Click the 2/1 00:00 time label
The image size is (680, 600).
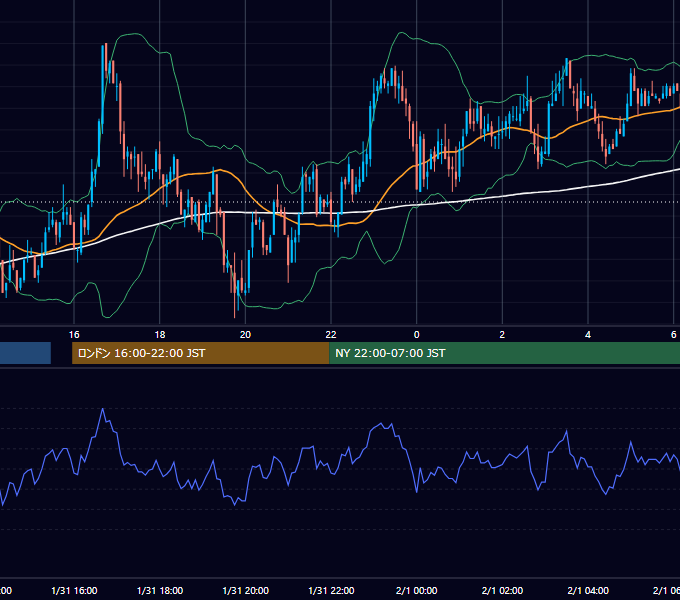click(416, 590)
